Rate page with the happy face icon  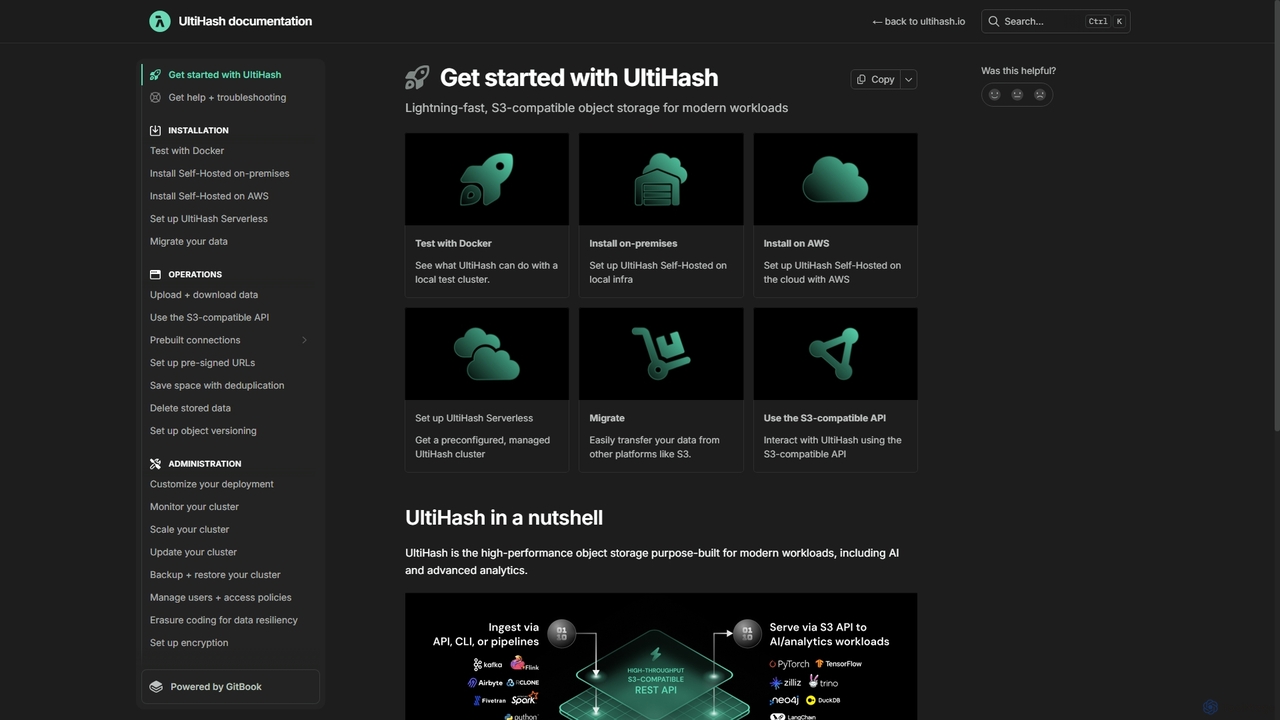(x=994, y=94)
